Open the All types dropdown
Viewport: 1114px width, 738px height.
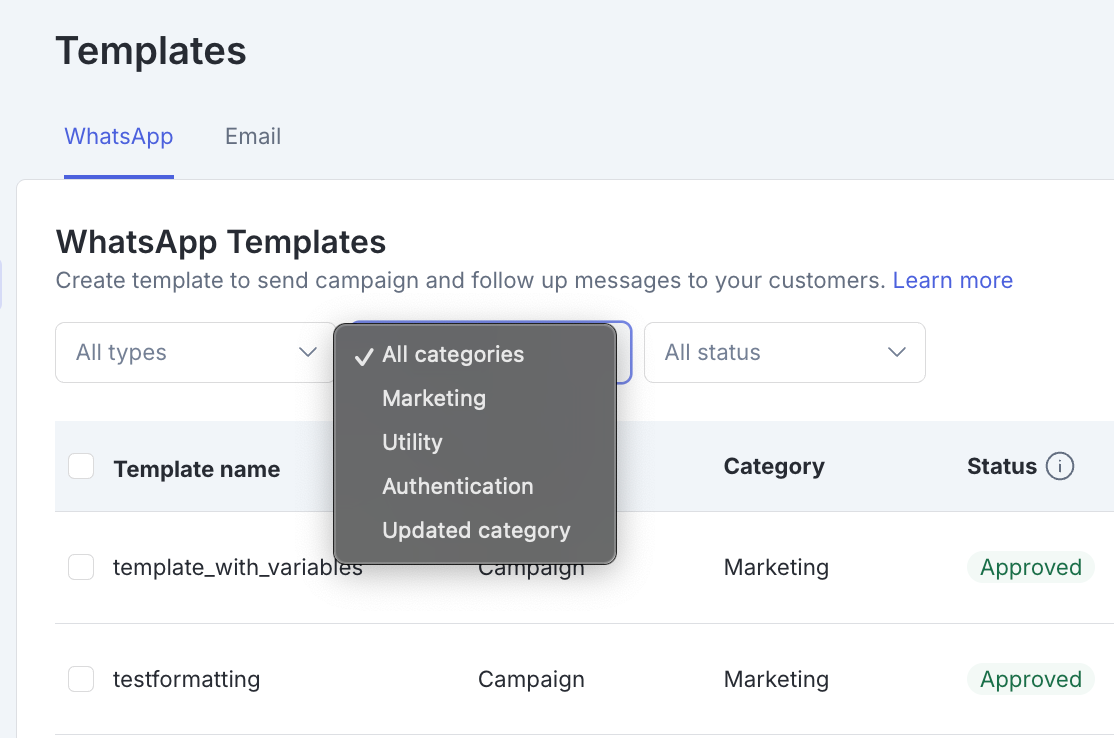click(x=180, y=352)
